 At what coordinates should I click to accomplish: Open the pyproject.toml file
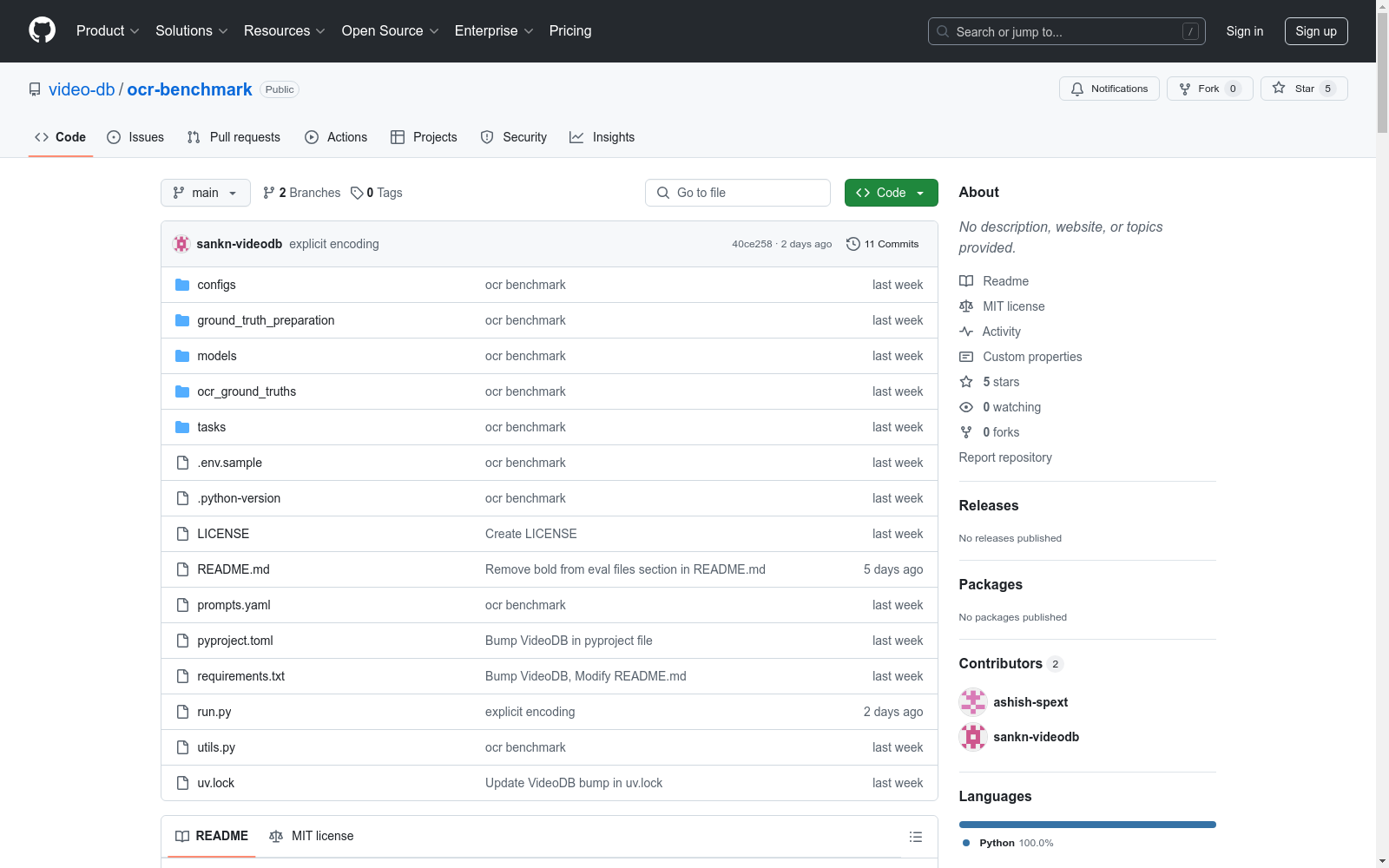click(235, 641)
